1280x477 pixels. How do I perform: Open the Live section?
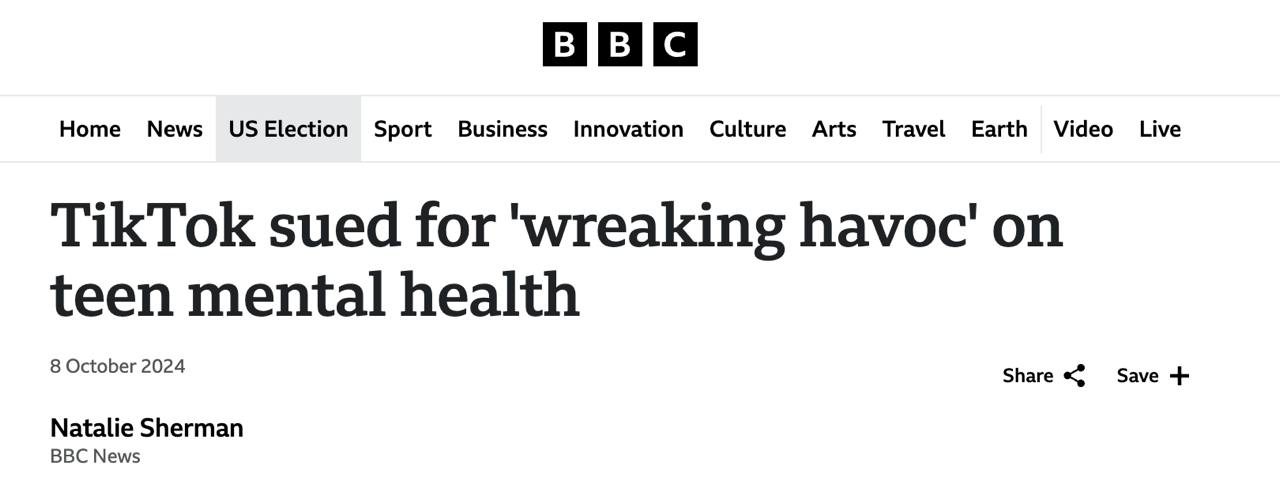click(x=1160, y=129)
